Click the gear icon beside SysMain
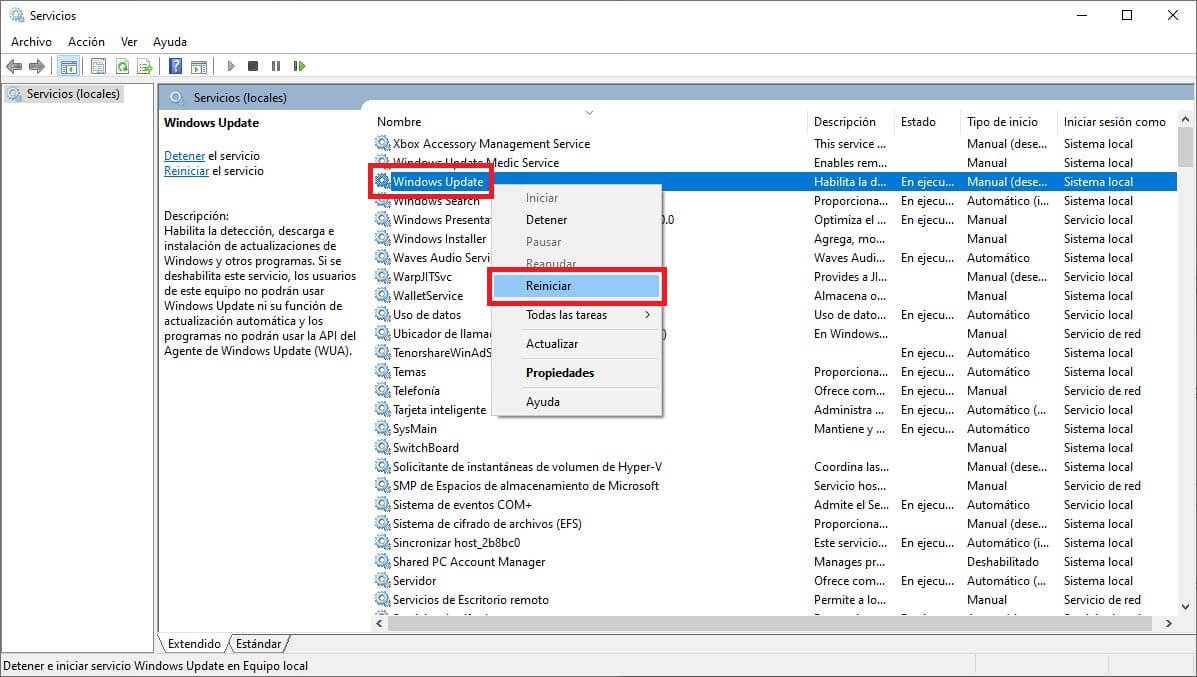The image size is (1197, 677). (382, 429)
